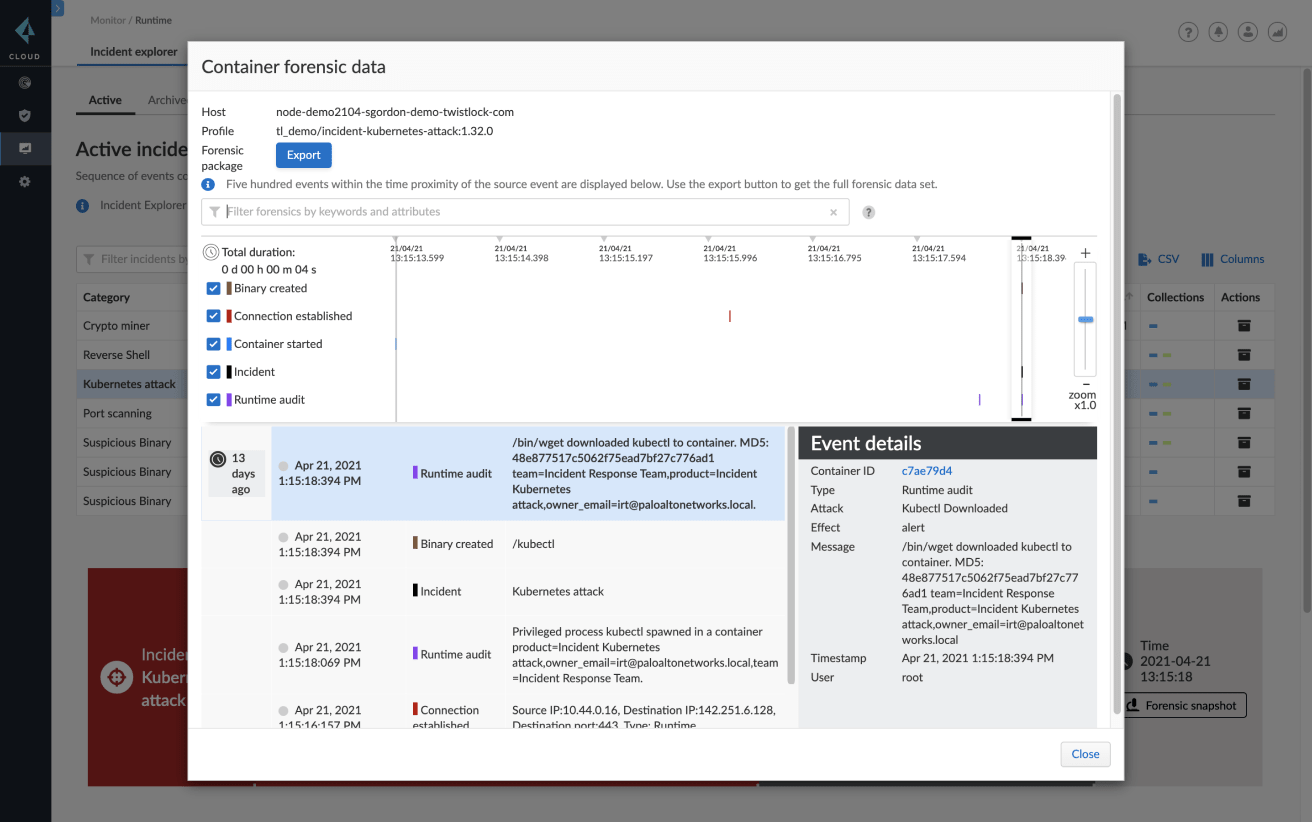1312x822 pixels.
Task: Zoom in the timeline with plus button
Action: pyautogui.click(x=1085, y=253)
